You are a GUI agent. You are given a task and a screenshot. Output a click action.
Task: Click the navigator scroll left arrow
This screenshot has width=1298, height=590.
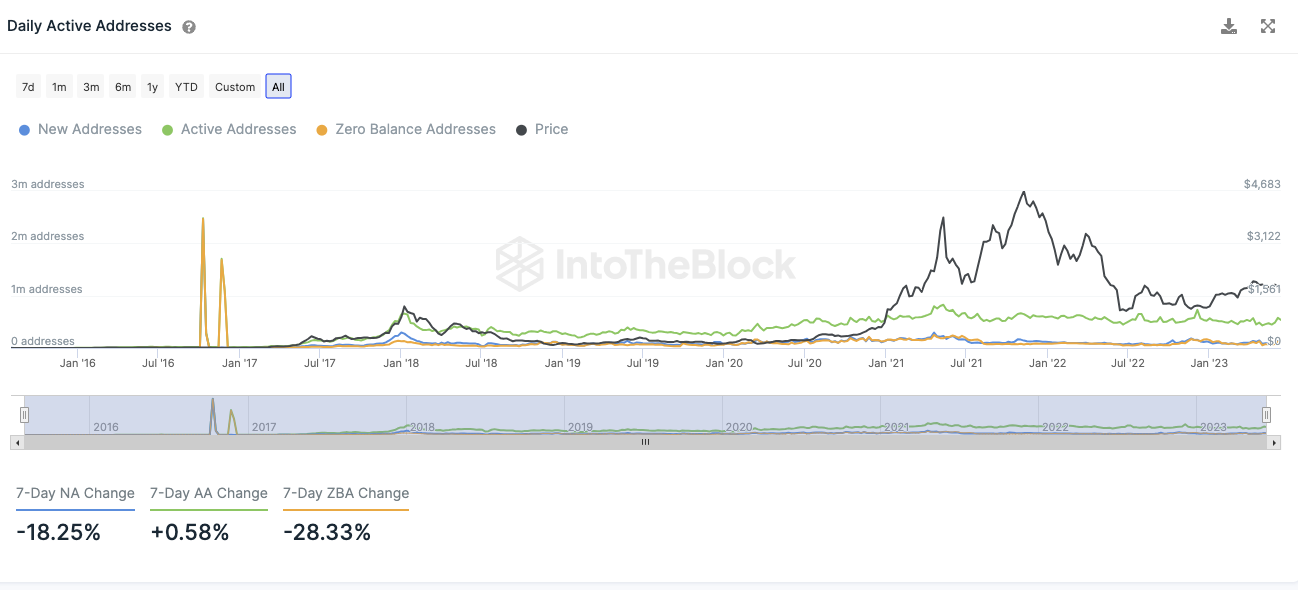(x=15, y=441)
